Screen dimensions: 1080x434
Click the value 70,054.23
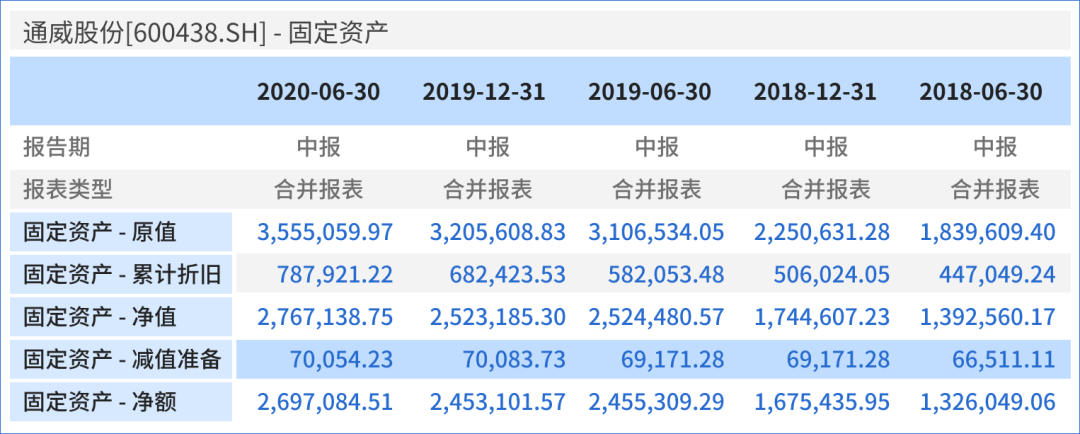coord(341,359)
